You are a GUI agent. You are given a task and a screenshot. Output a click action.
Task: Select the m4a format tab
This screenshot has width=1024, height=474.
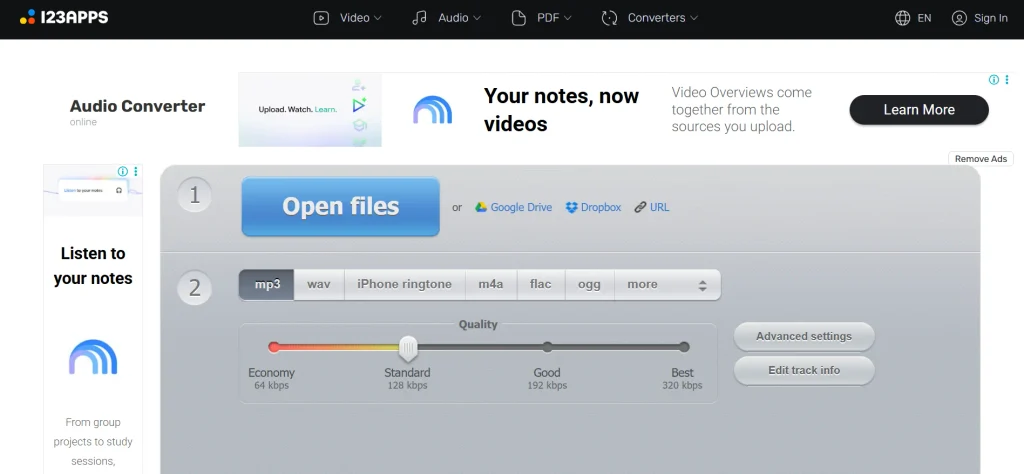coord(490,285)
